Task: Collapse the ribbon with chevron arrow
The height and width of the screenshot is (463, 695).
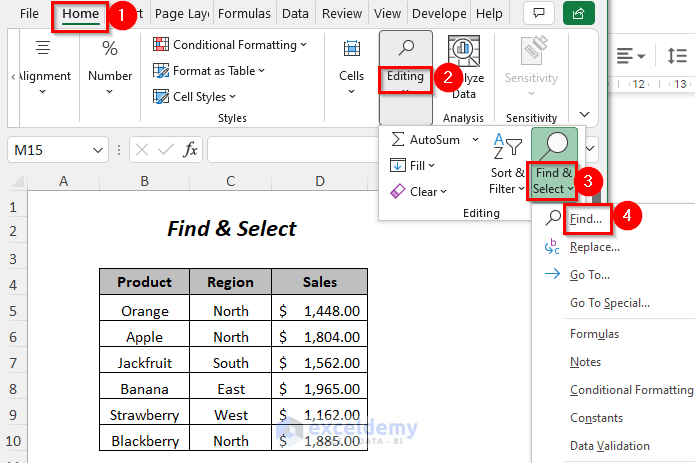Action: point(584,116)
